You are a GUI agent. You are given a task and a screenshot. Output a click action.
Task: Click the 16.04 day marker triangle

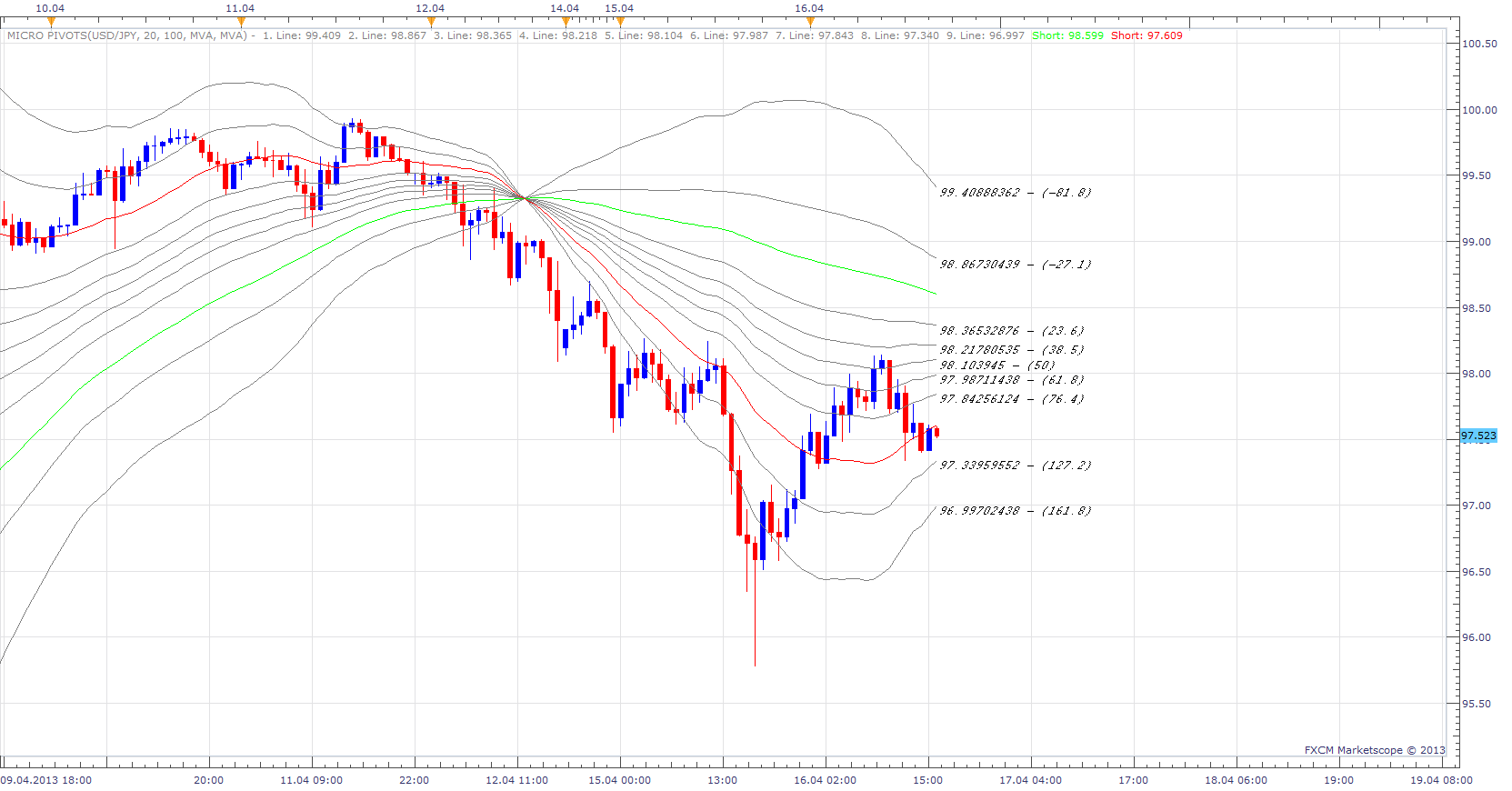[x=809, y=22]
